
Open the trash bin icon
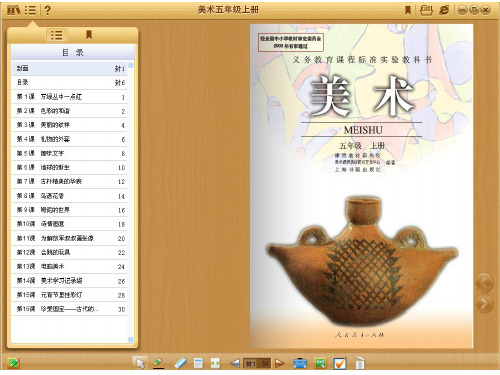coord(360,363)
